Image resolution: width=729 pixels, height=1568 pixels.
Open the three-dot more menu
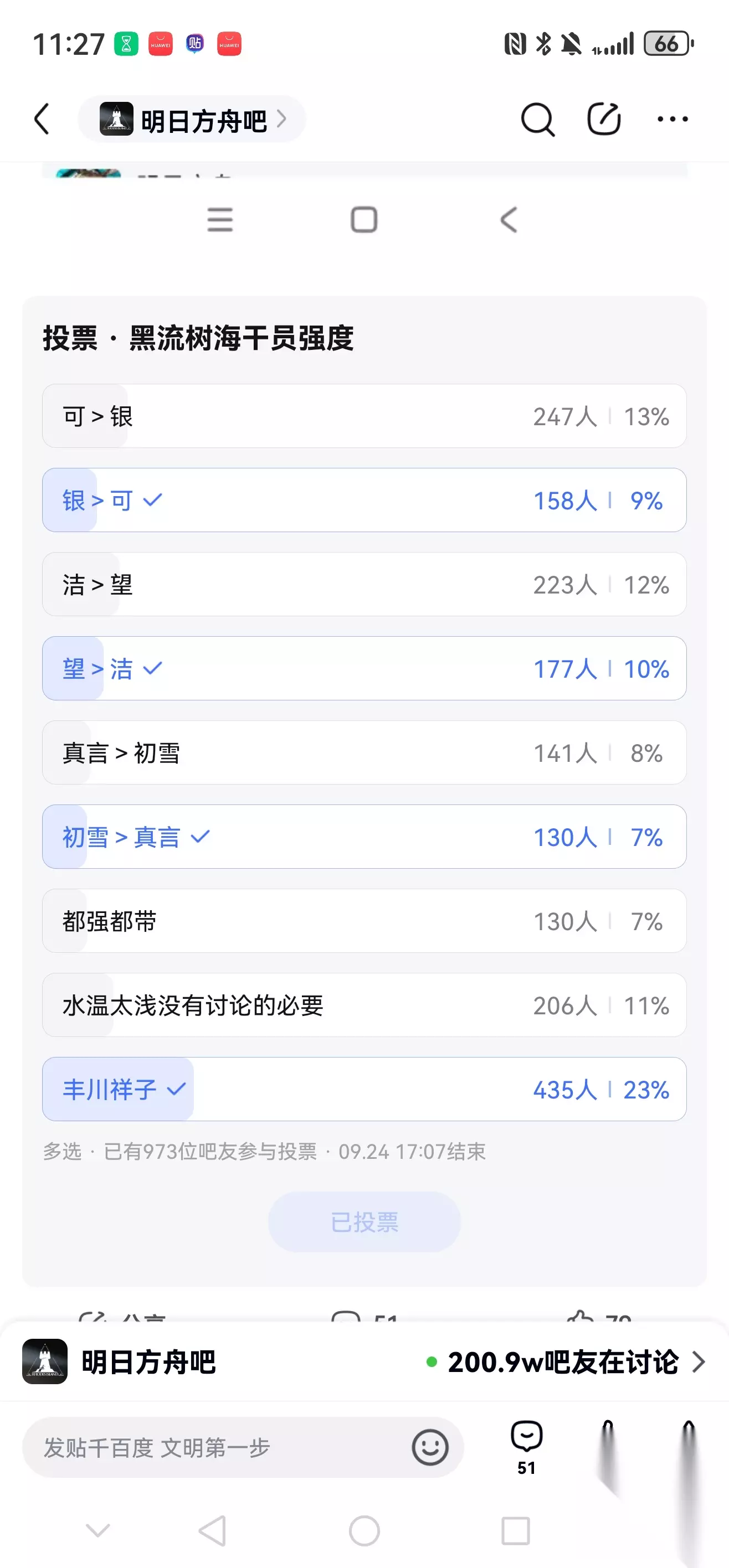click(672, 119)
